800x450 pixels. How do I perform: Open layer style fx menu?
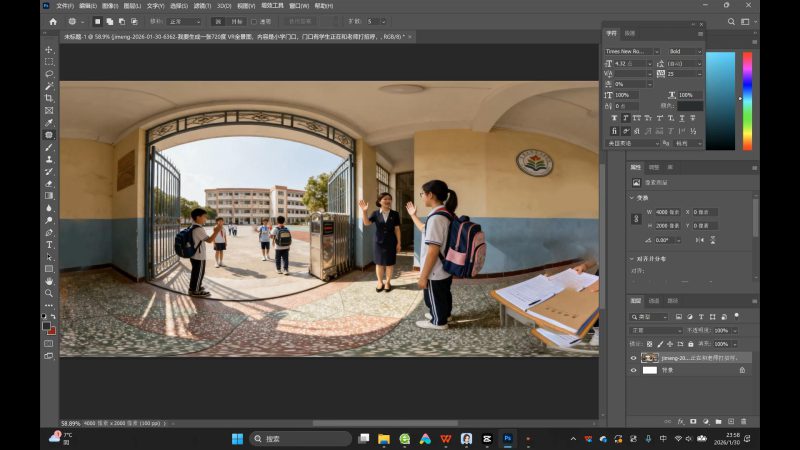click(x=681, y=421)
